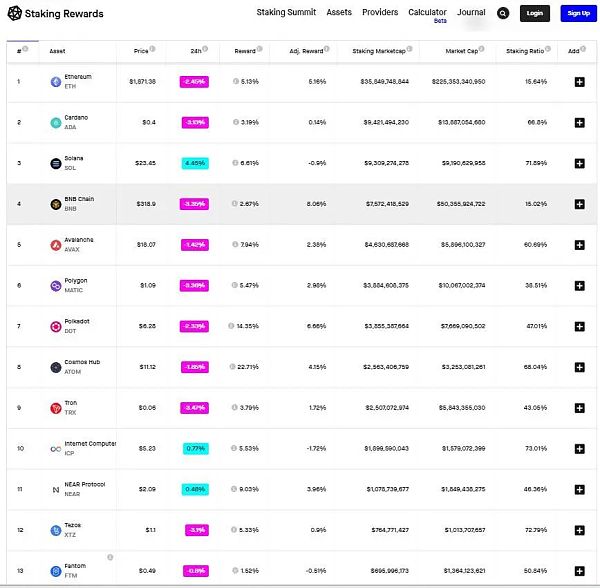Click the Polkadot coin icon
The image size is (600, 588).
click(56, 326)
